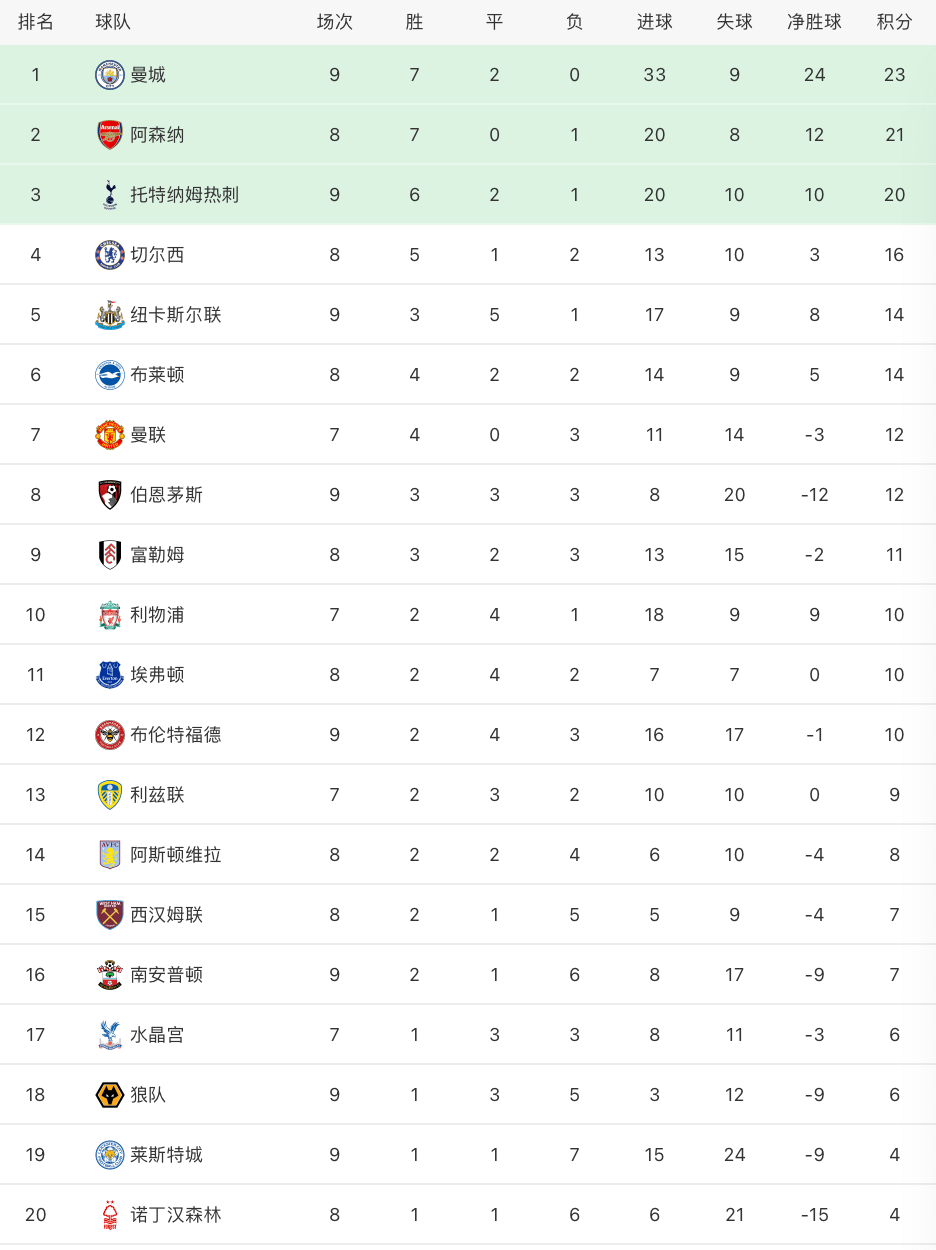Open the 布莱顿 team name link
This screenshot has width=936, height=1250.
(157, 375)
